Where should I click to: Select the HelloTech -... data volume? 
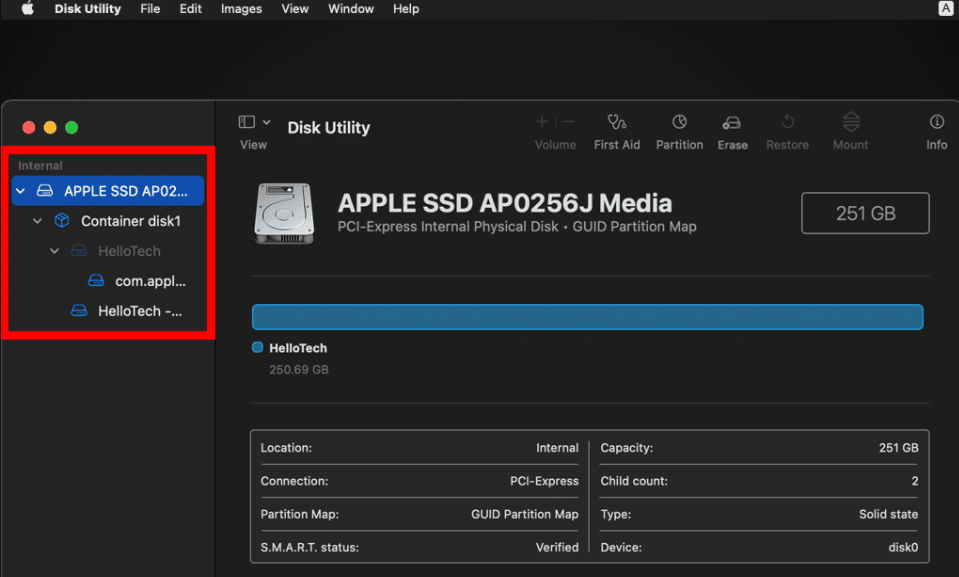coord(140,311)
